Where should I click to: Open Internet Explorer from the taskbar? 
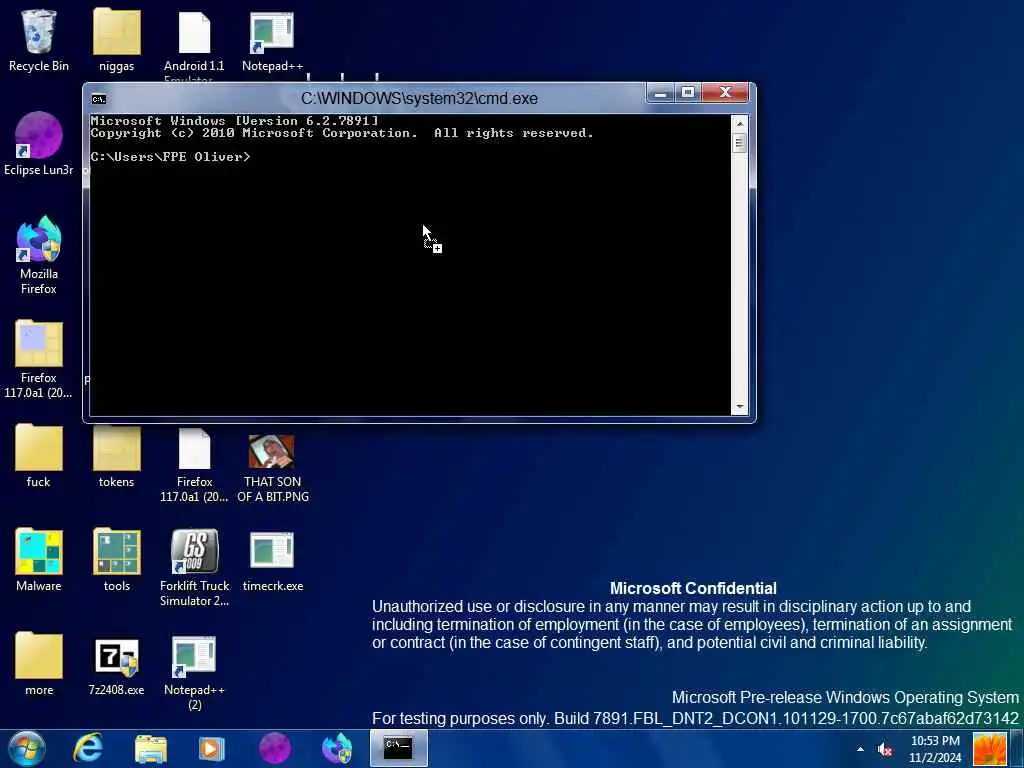point(88,748)
